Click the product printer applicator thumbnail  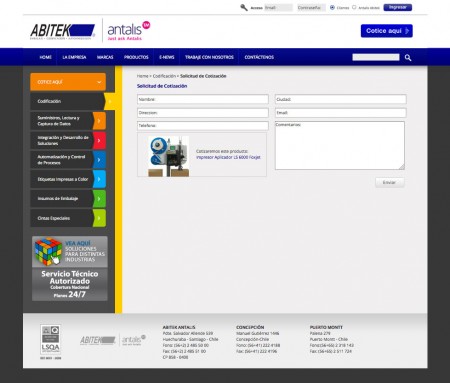pos(169,156)
